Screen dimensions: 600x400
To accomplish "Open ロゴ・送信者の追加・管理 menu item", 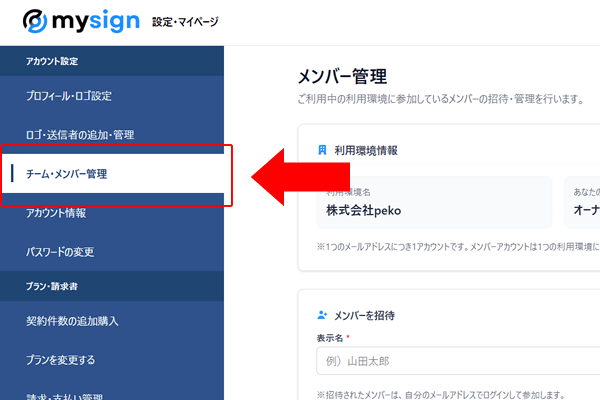I will [80, 135].
